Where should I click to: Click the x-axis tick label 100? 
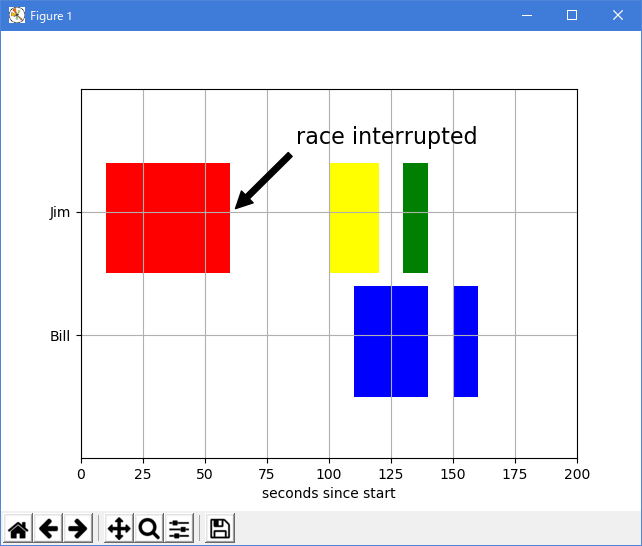coord(329,474)
